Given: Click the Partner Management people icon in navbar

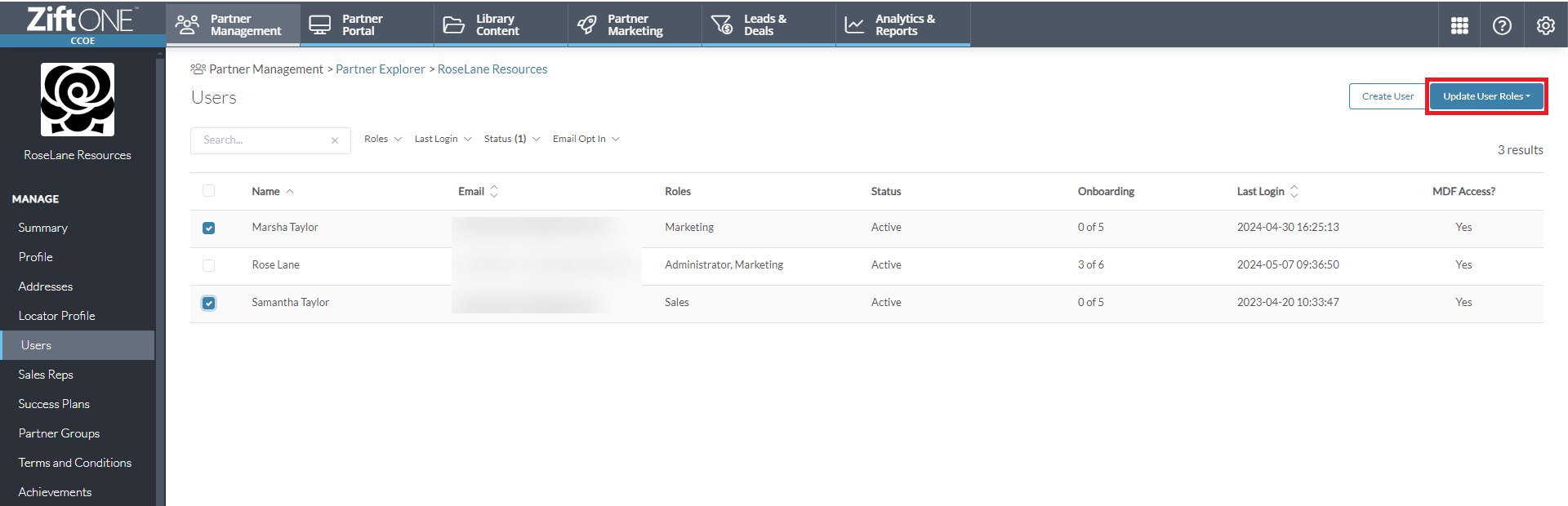Looking at the screenshot, I should click(x=187, y=24).
